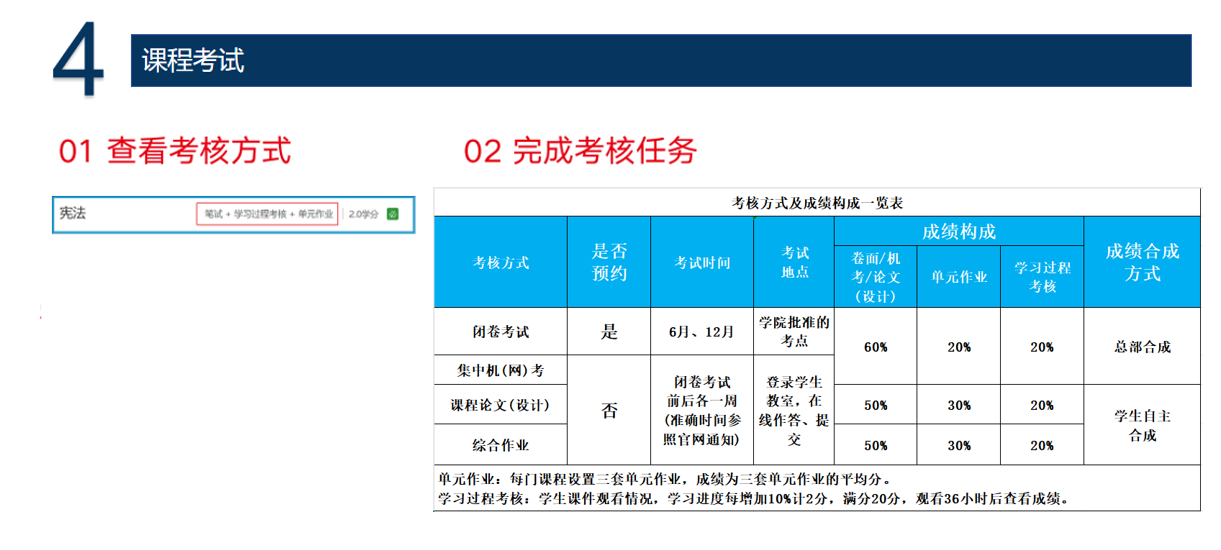
Task: Click the large number 4 section marker
Action: click(77, 62)
